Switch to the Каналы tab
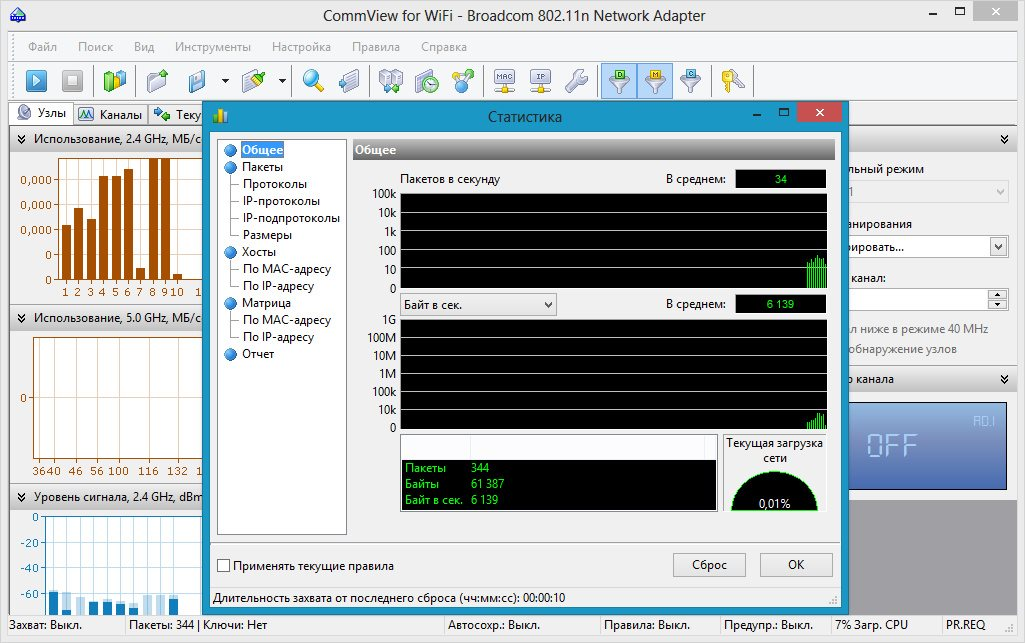1025x643 pixels. pos(111,115)
